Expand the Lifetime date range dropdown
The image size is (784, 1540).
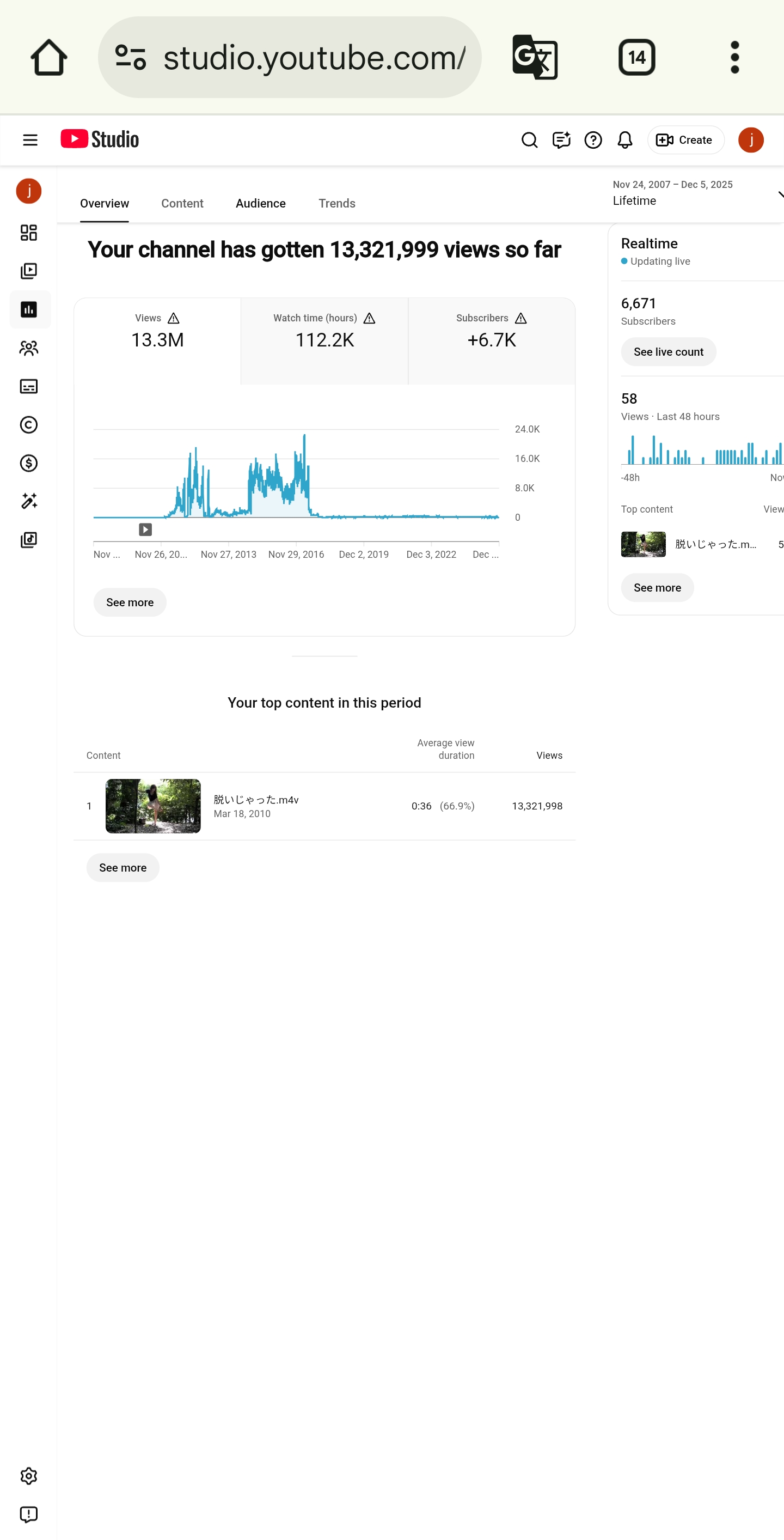point(697,193)
